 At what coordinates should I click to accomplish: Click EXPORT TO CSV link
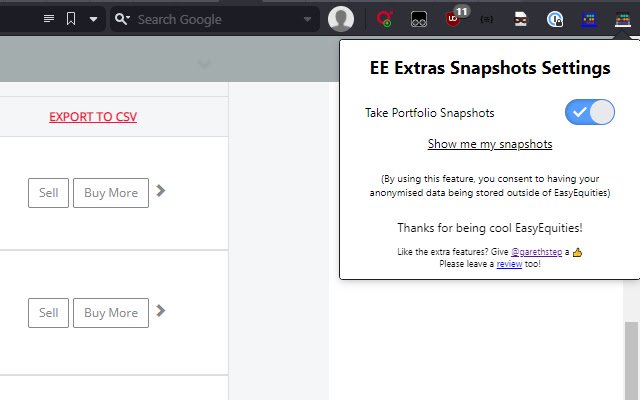(93, 117)
